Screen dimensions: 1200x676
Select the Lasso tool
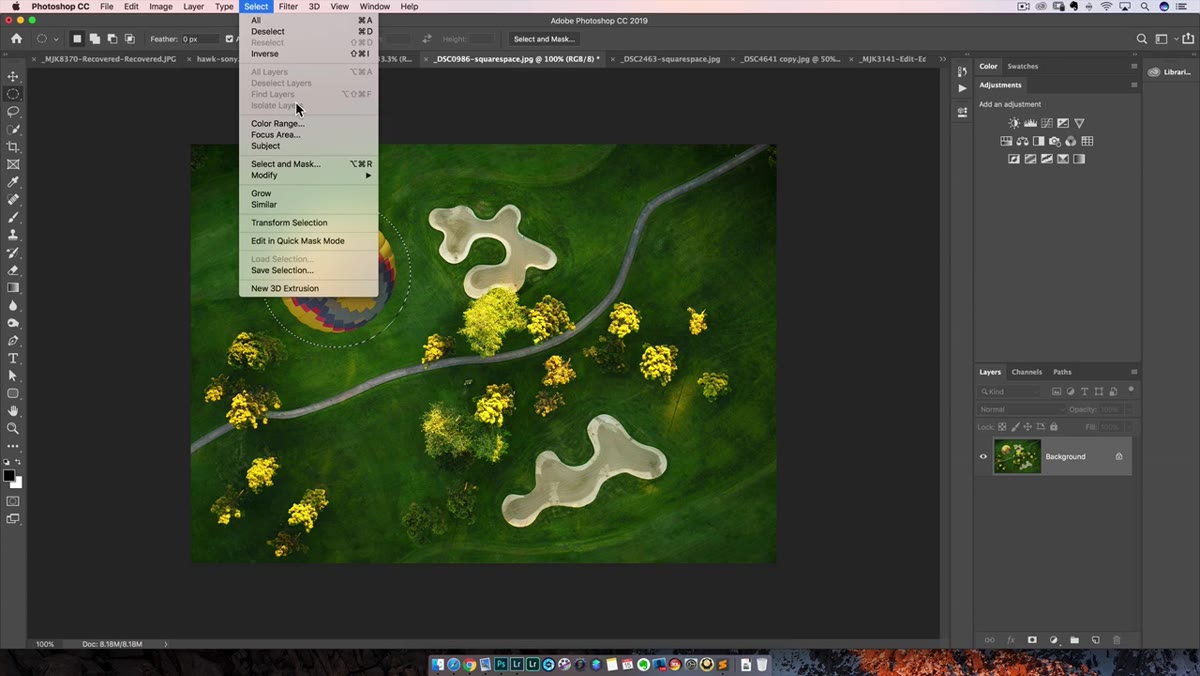coord(13,112)
